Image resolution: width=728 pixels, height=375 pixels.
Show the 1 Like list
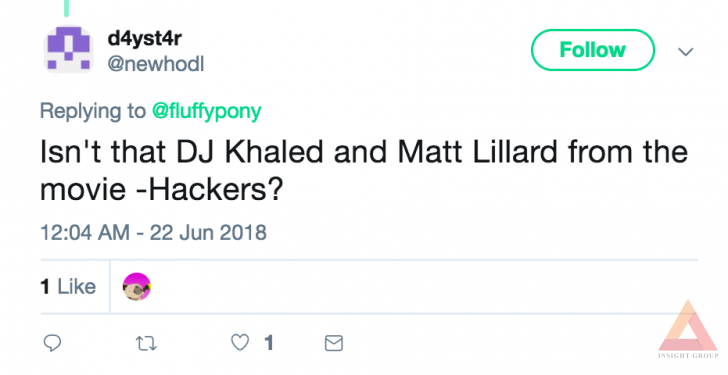pos(68,286)
